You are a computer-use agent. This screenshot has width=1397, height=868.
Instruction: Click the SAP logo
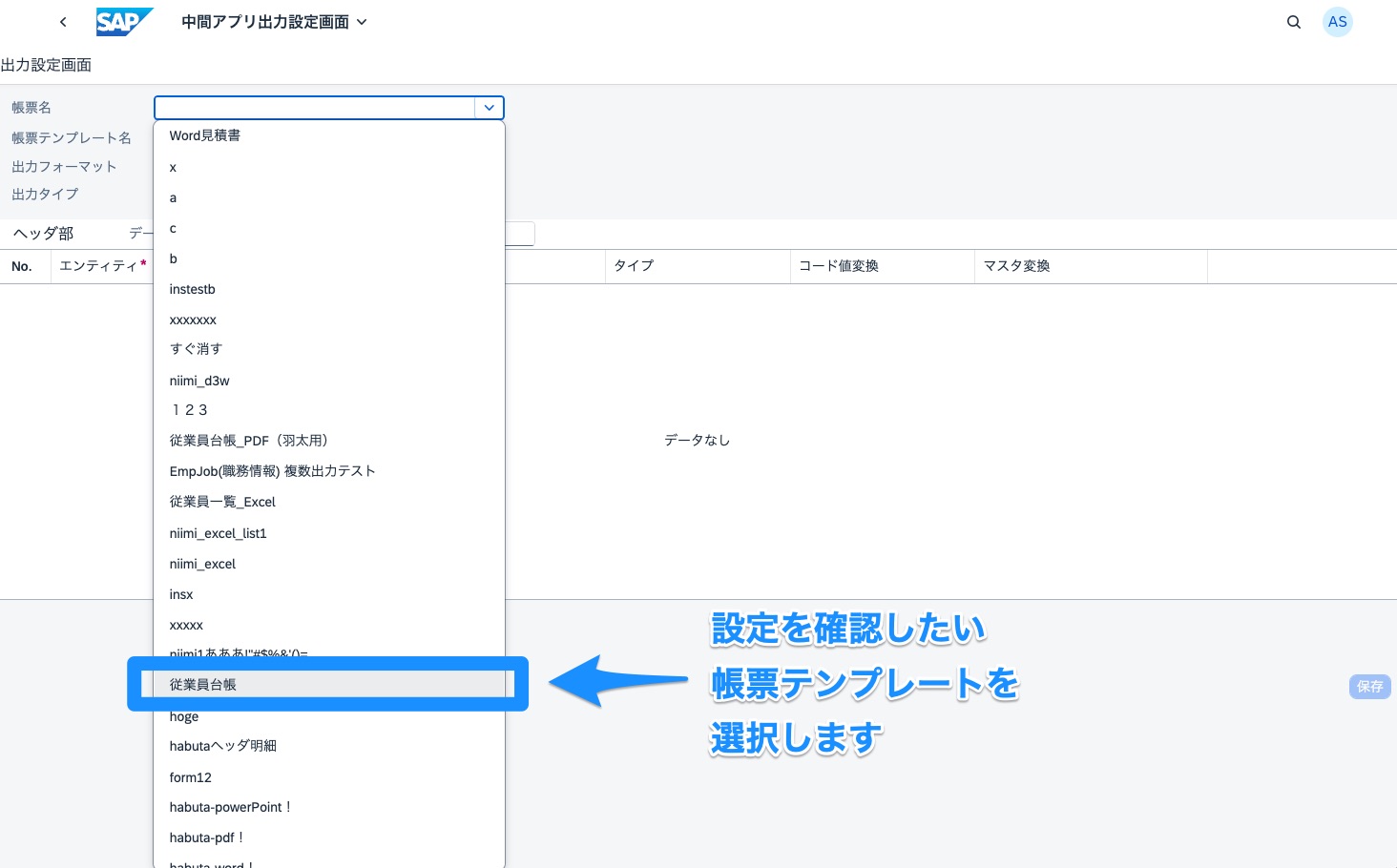124,22
